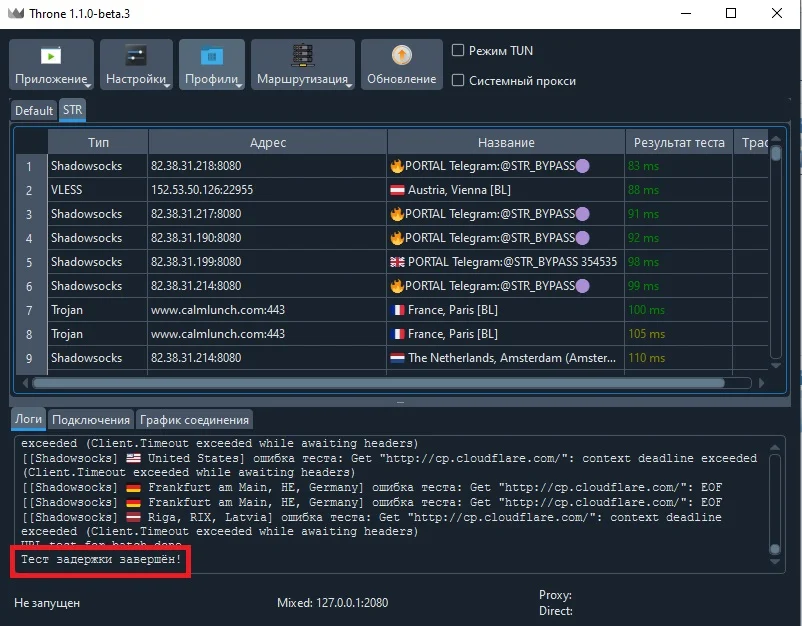The width and height of the screenshot is (802, 626).
Task: Switch to the STR group tab
Action: tap(73, 110)
